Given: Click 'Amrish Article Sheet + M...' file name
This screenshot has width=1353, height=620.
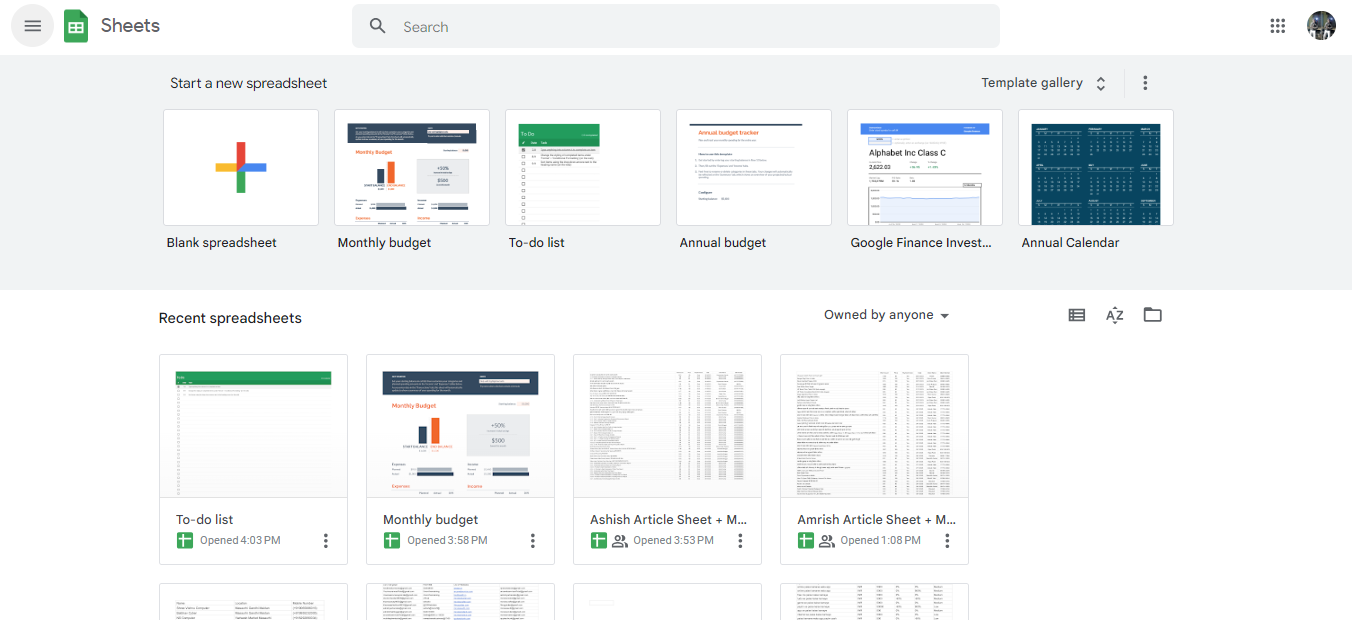Looking at the screenshot, I should tap(877, 520).
